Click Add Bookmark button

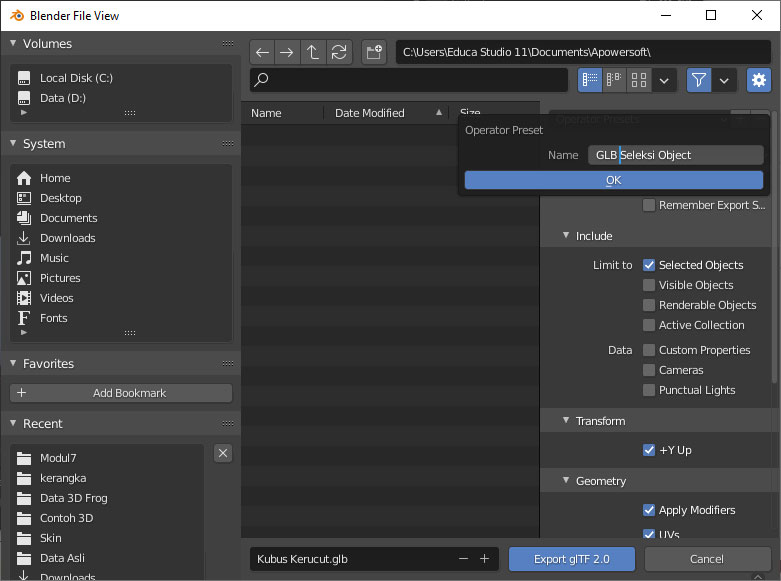pyautogui.click(x=121, y=393)
